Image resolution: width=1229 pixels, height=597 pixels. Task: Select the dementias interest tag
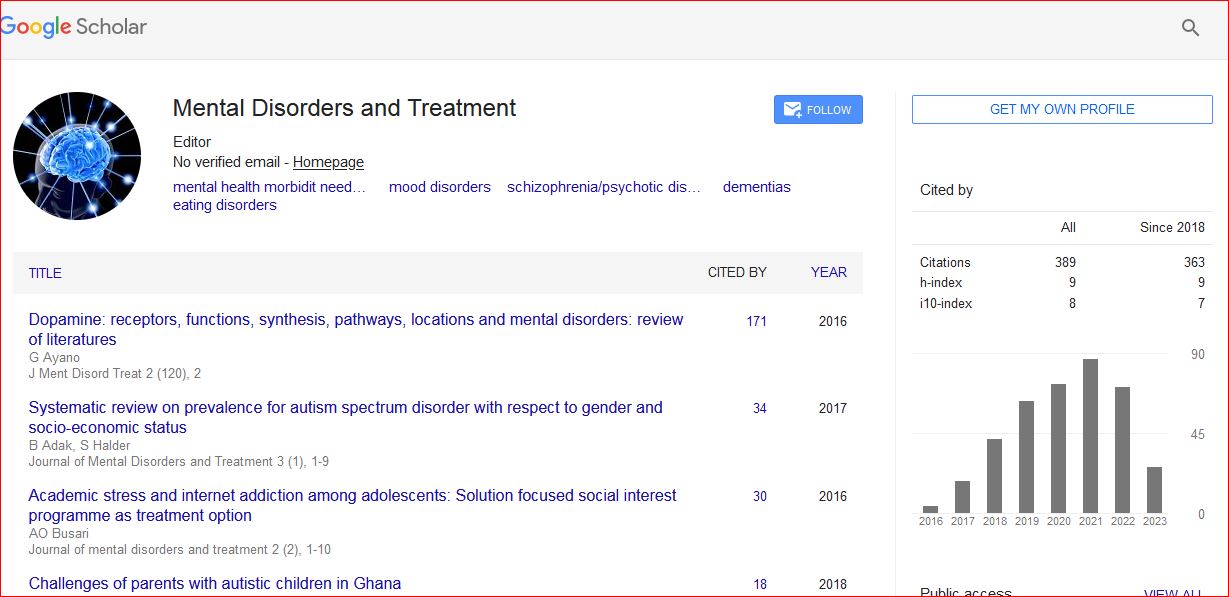[756, 187]
